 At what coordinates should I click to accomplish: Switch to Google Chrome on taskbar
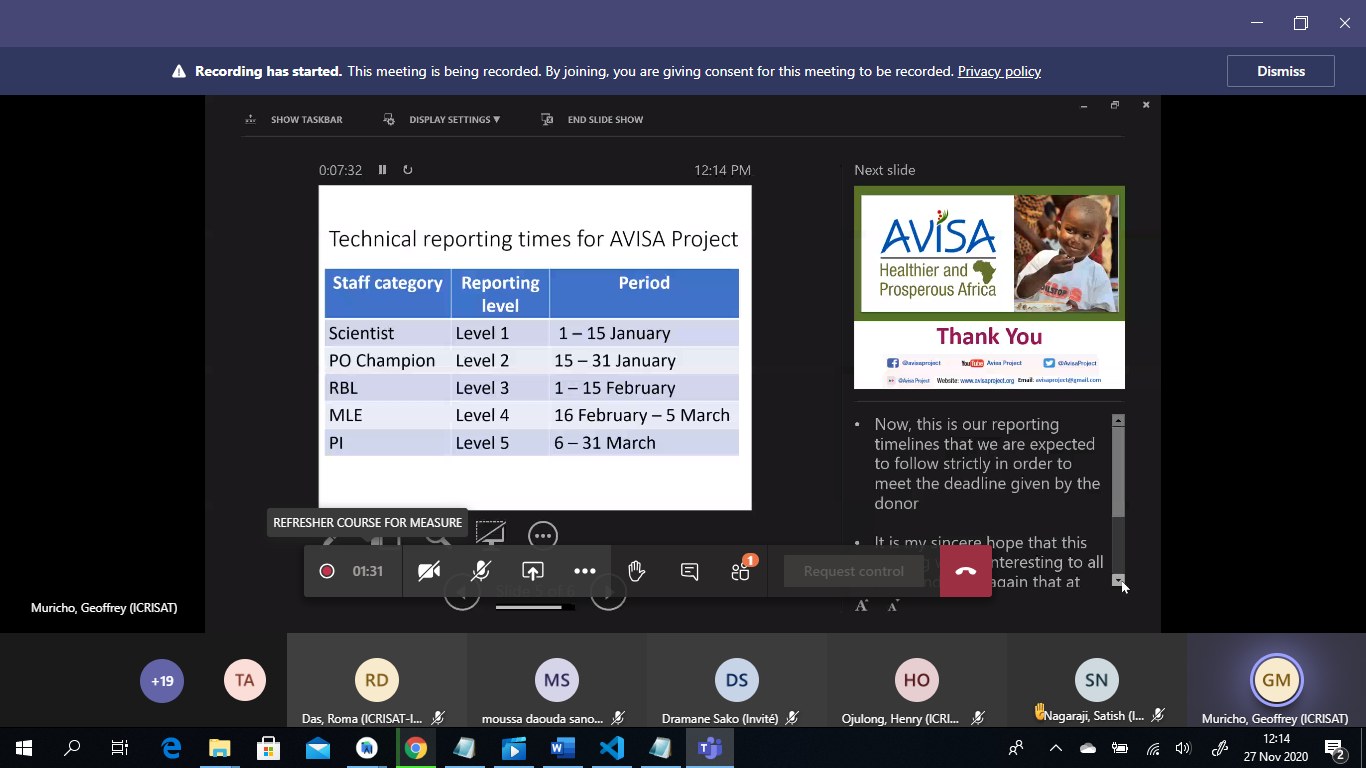tap(415, 747)
